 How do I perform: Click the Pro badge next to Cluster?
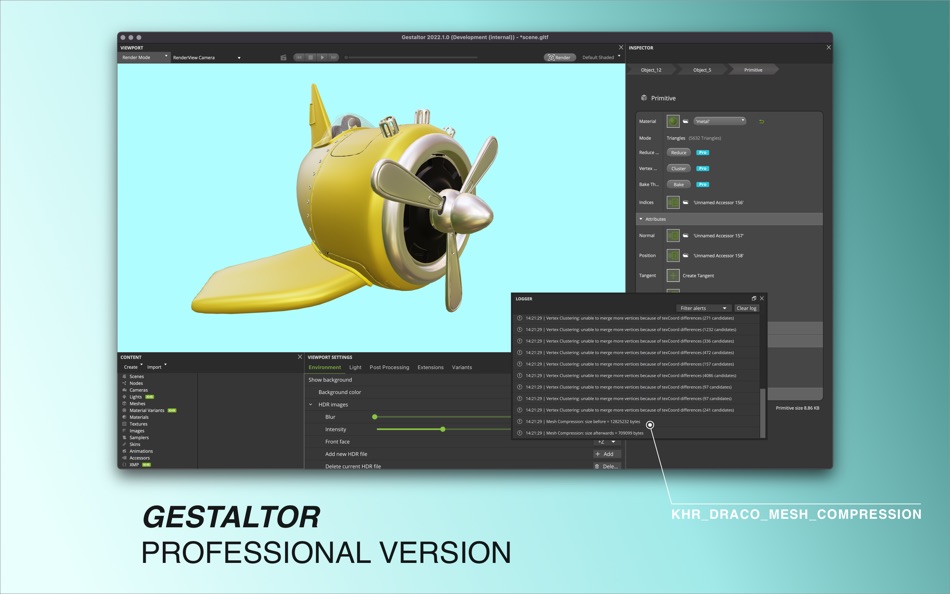tap(702, 169)
